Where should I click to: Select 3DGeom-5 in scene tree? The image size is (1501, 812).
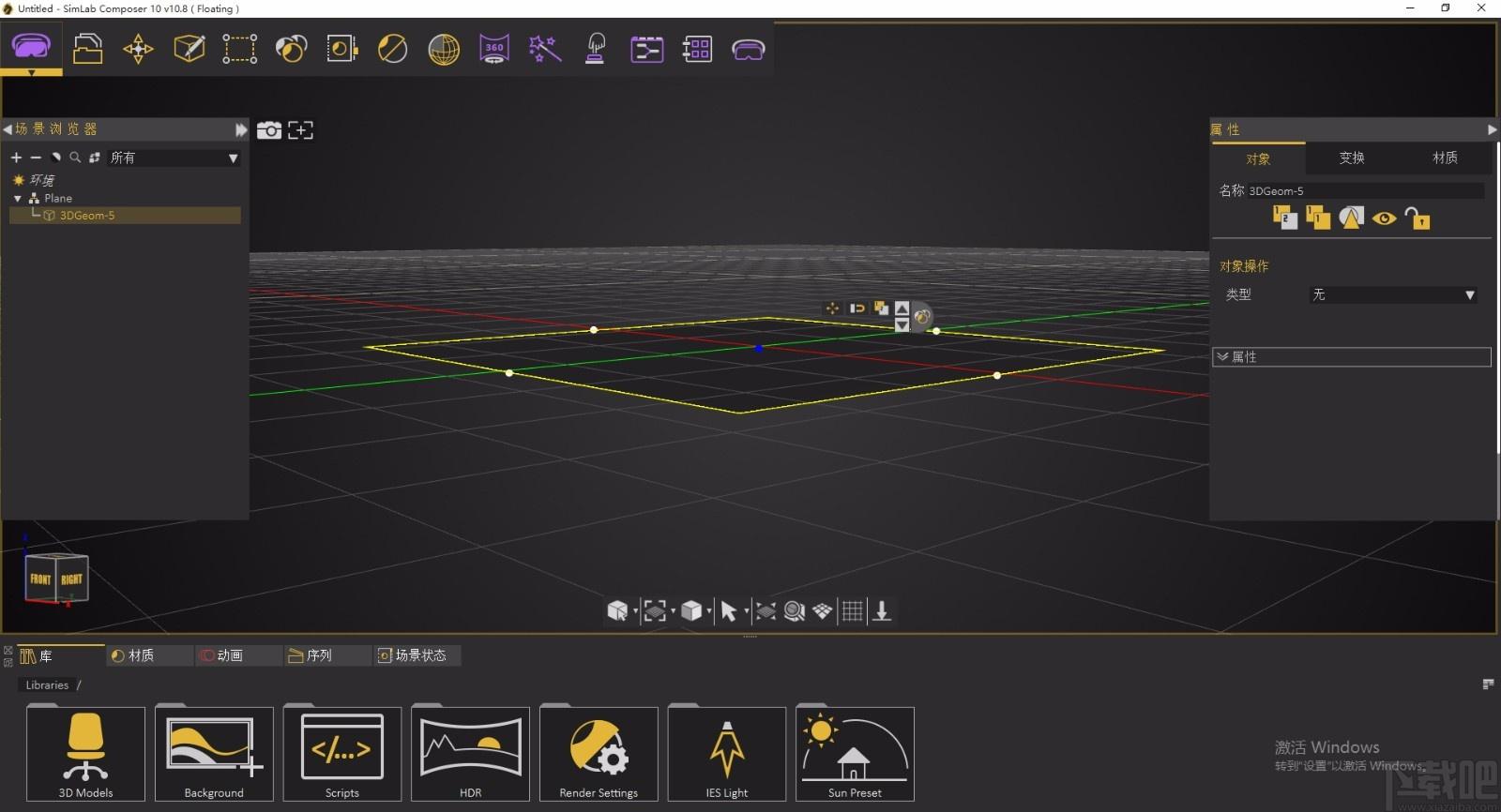125,216
